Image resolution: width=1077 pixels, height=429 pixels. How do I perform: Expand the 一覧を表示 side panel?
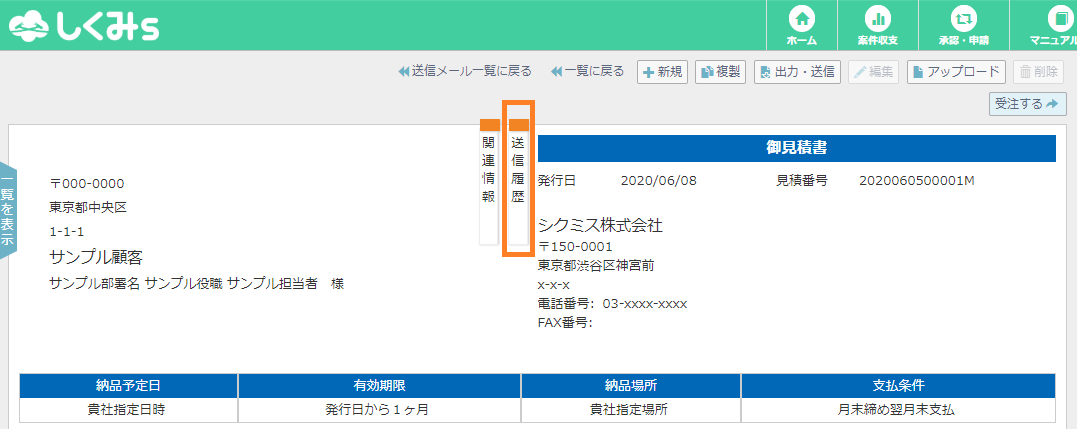pyautogui.click(x=8, y=210)
